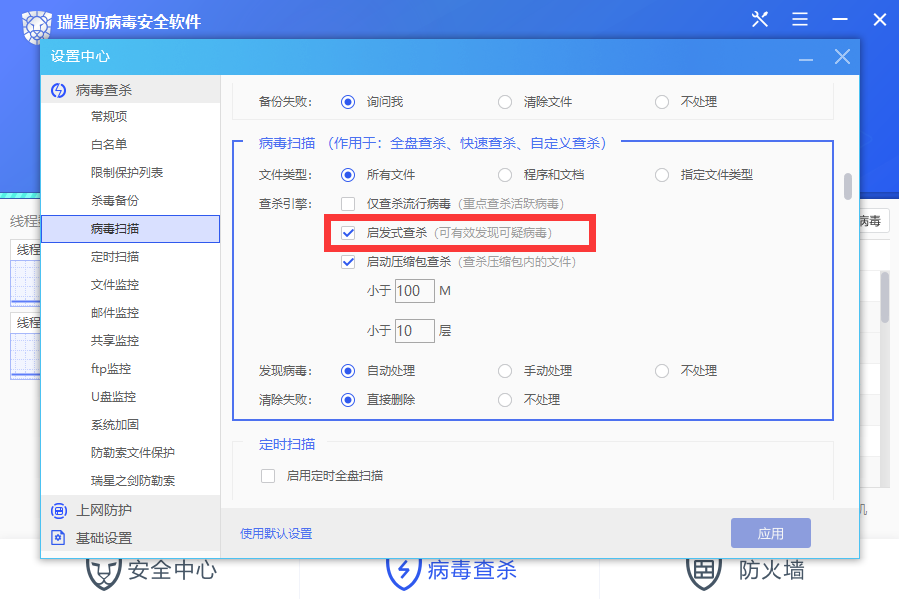
Task: Open the hamburger menu in main window
Action: (x=800, y=19)
